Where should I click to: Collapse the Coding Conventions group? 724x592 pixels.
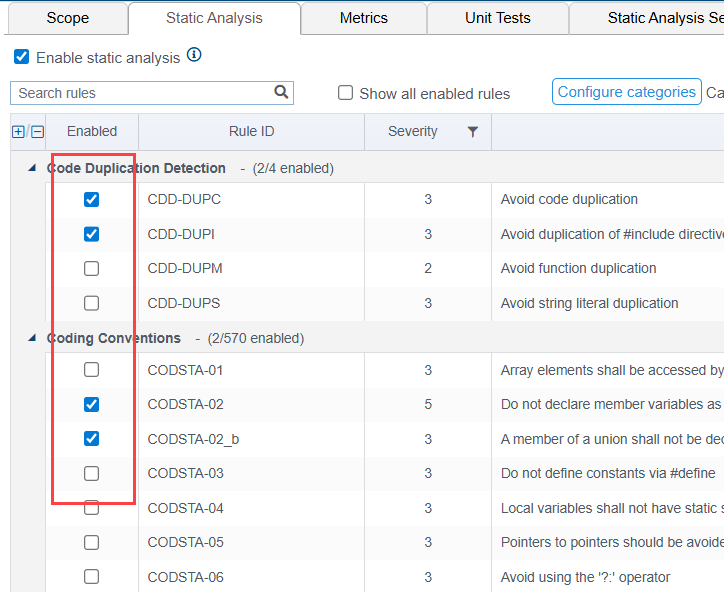point(32,338)
